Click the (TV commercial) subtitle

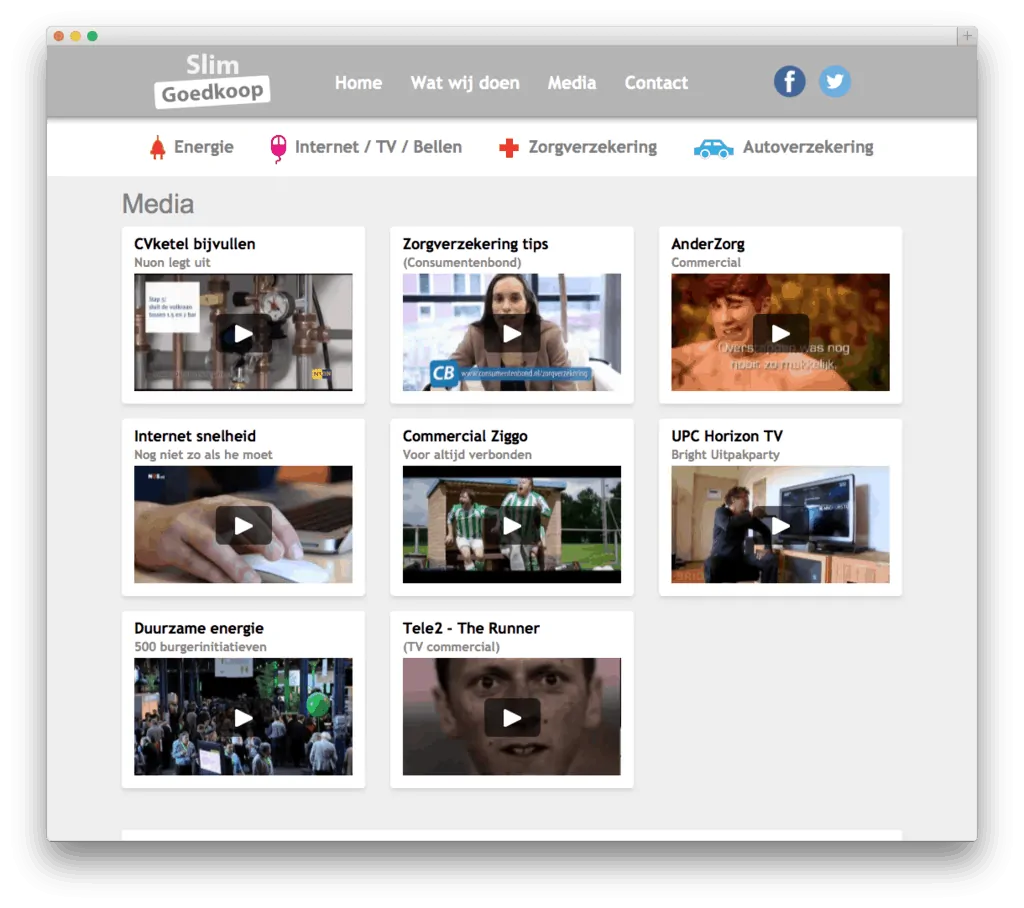451,646
